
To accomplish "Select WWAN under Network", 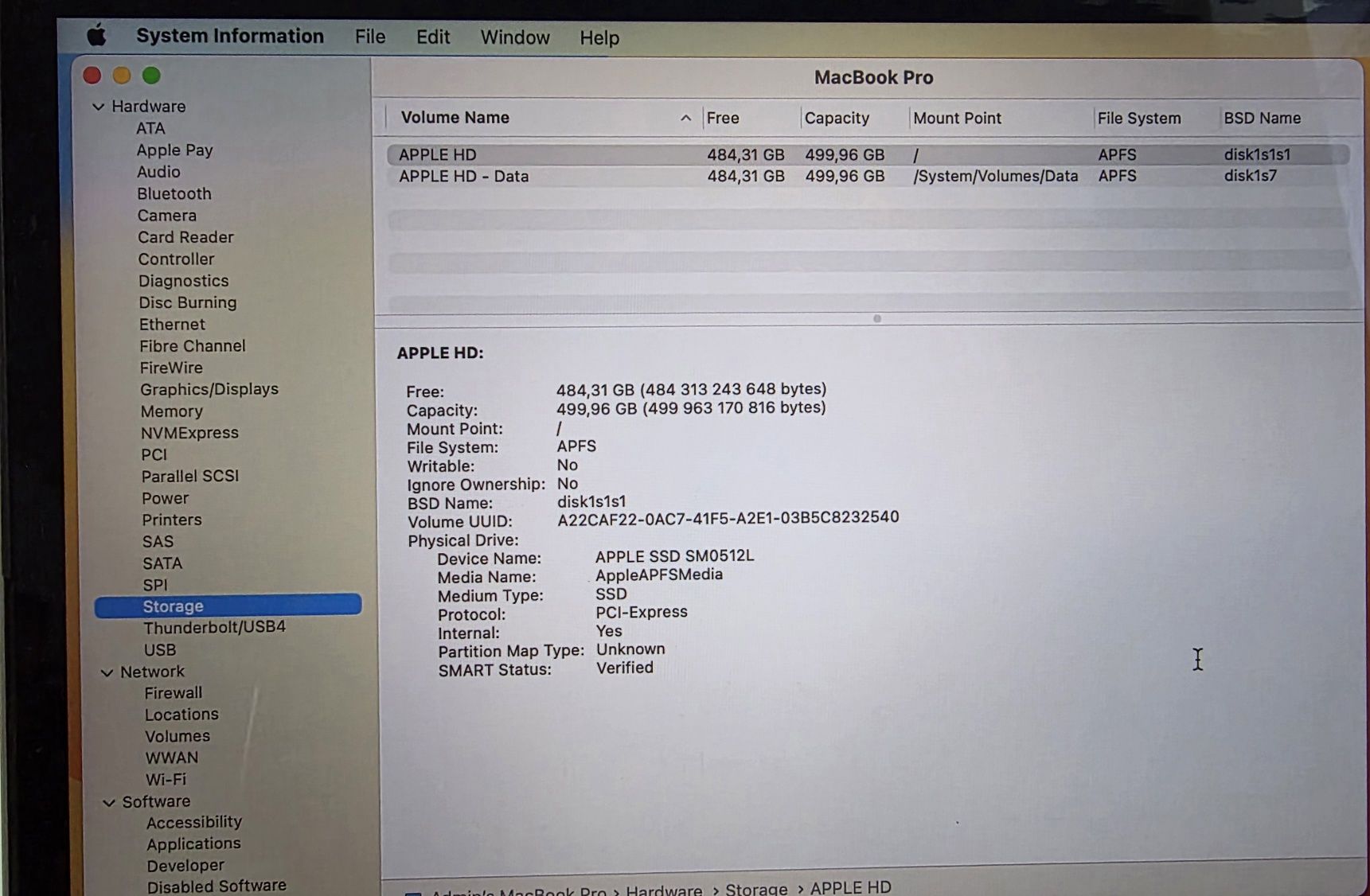I will pos(172,758).
